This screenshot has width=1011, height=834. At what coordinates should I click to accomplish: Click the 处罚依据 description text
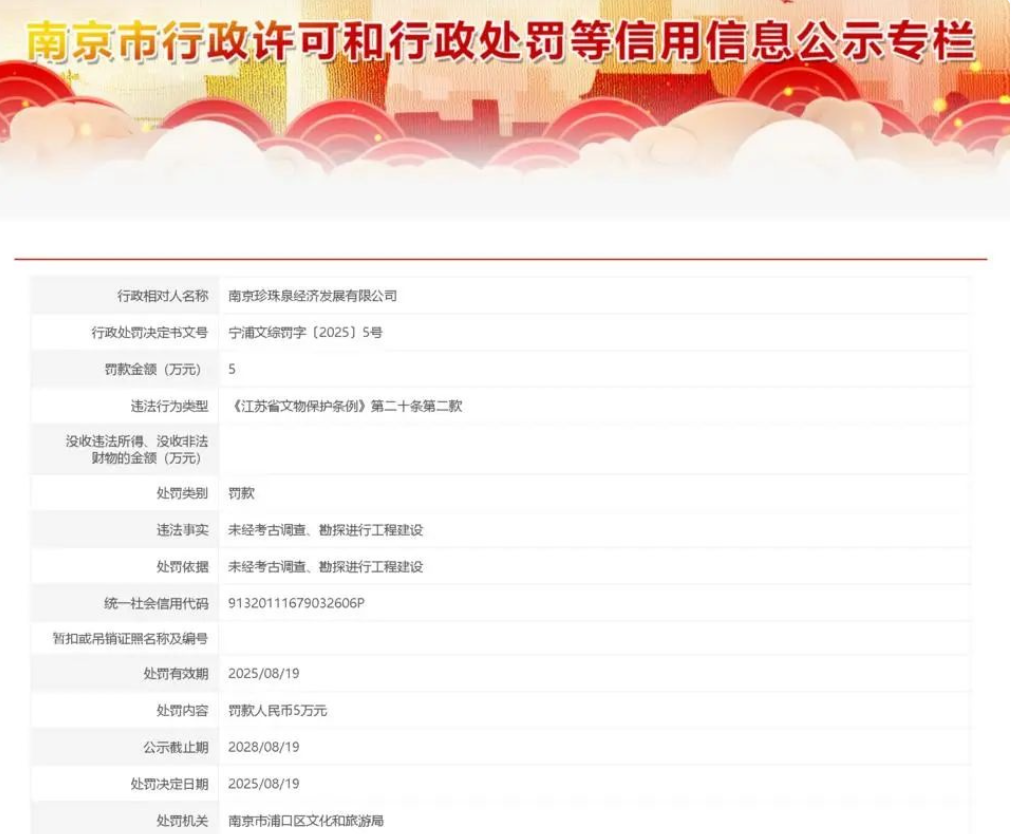click(325, 567)
